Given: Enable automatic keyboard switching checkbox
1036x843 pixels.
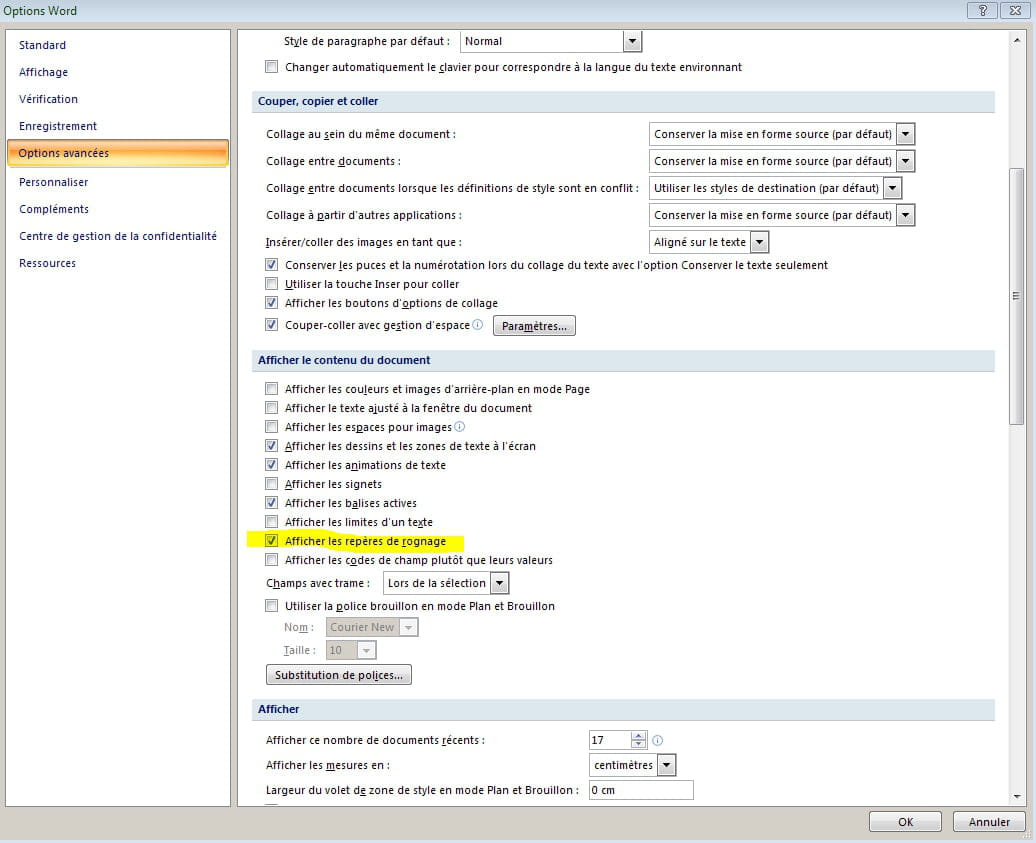Looking at the screenshot, I should click(272, 67).
